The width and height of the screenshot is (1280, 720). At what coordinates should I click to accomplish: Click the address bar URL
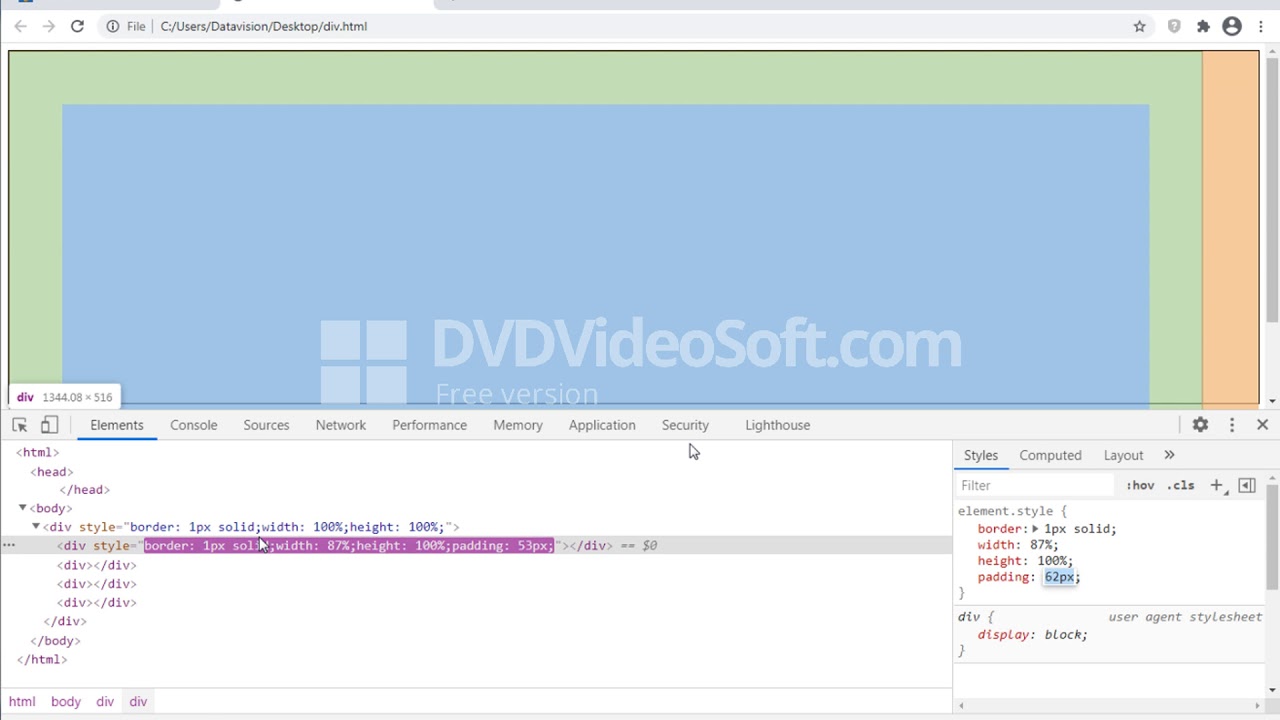pyautogui.click(x=264, y=26)
